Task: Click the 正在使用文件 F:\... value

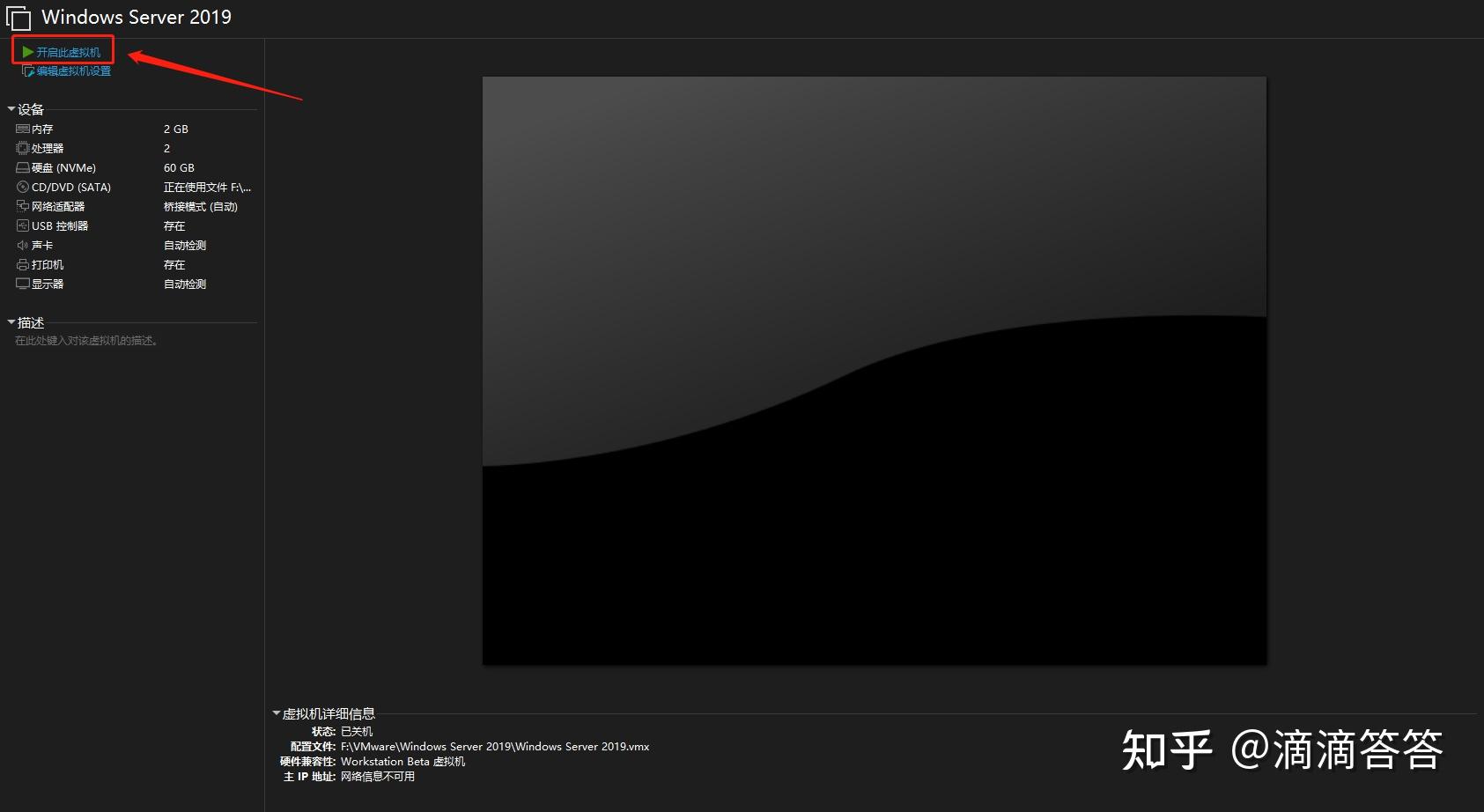Action: click(208, 187)
